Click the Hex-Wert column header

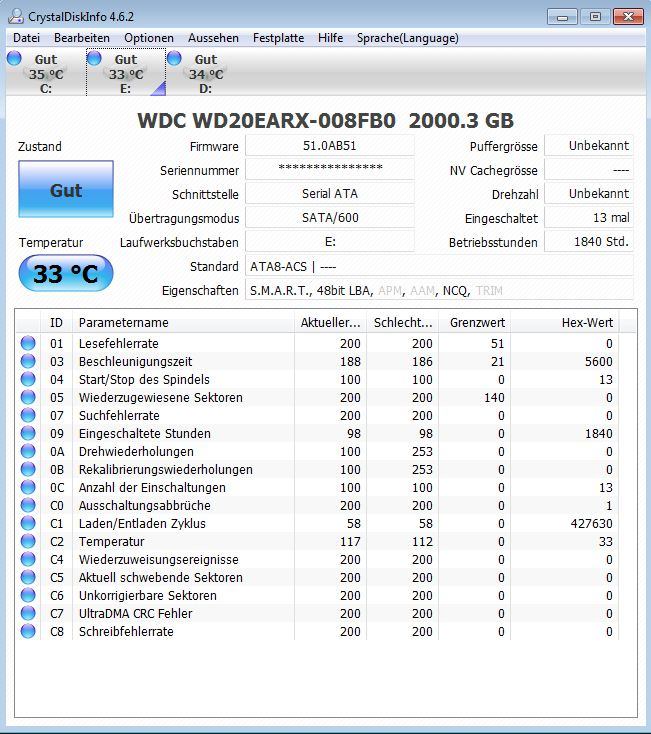pyautogui.click(x=564, y=323)
